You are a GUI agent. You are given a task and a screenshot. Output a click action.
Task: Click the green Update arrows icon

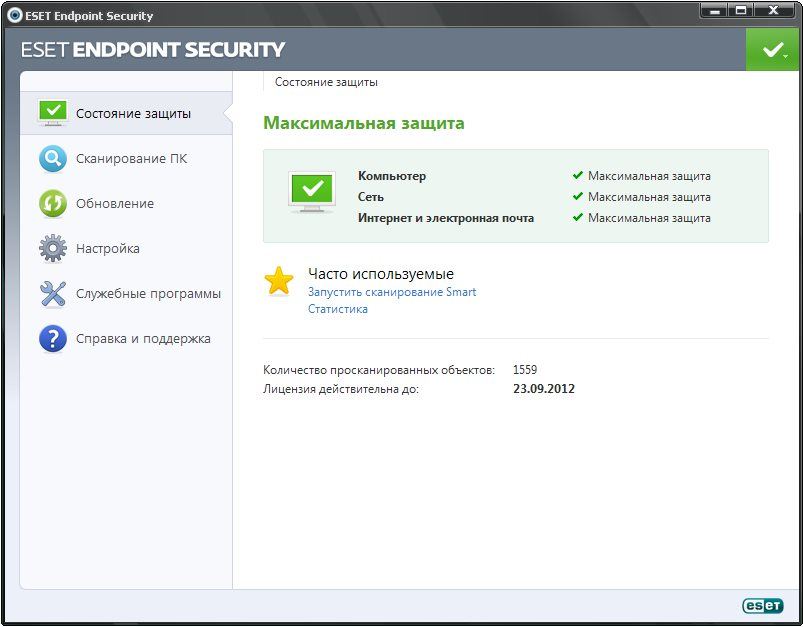click(x=53, y=204)
